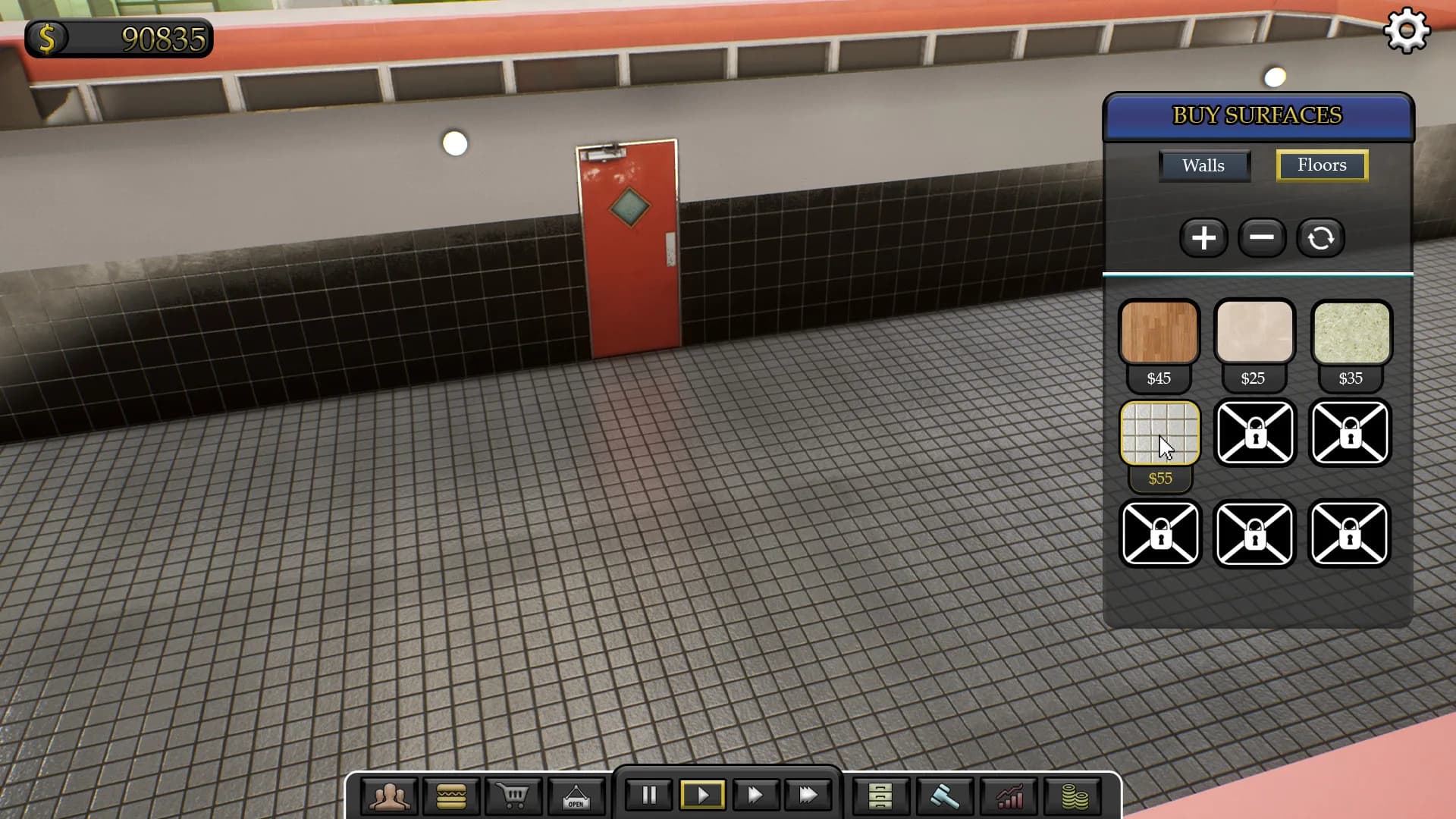Open the burger menu editor

tap(452, 795)
